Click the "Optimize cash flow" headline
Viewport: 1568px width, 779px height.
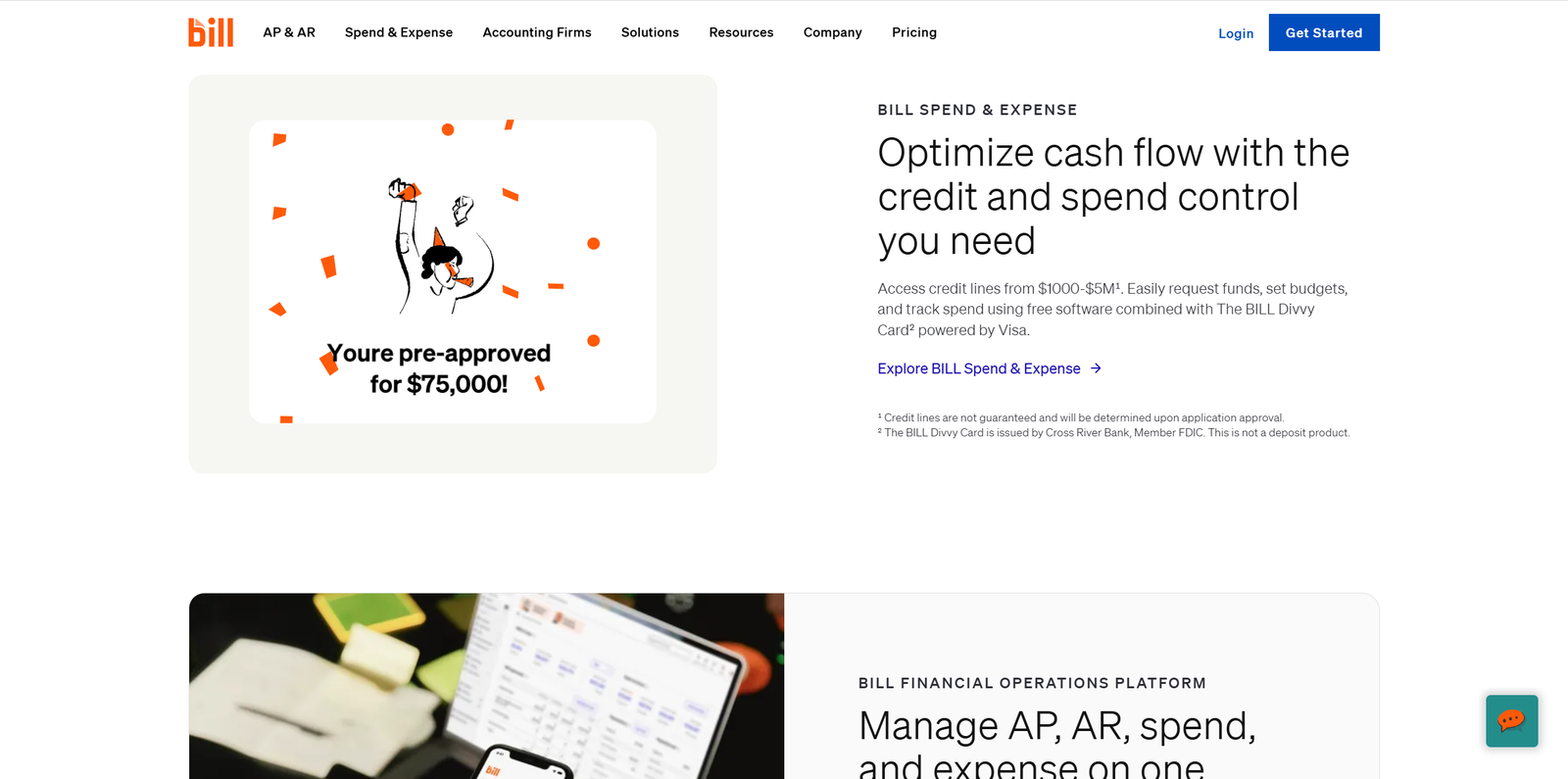(x=1113, y=196)
